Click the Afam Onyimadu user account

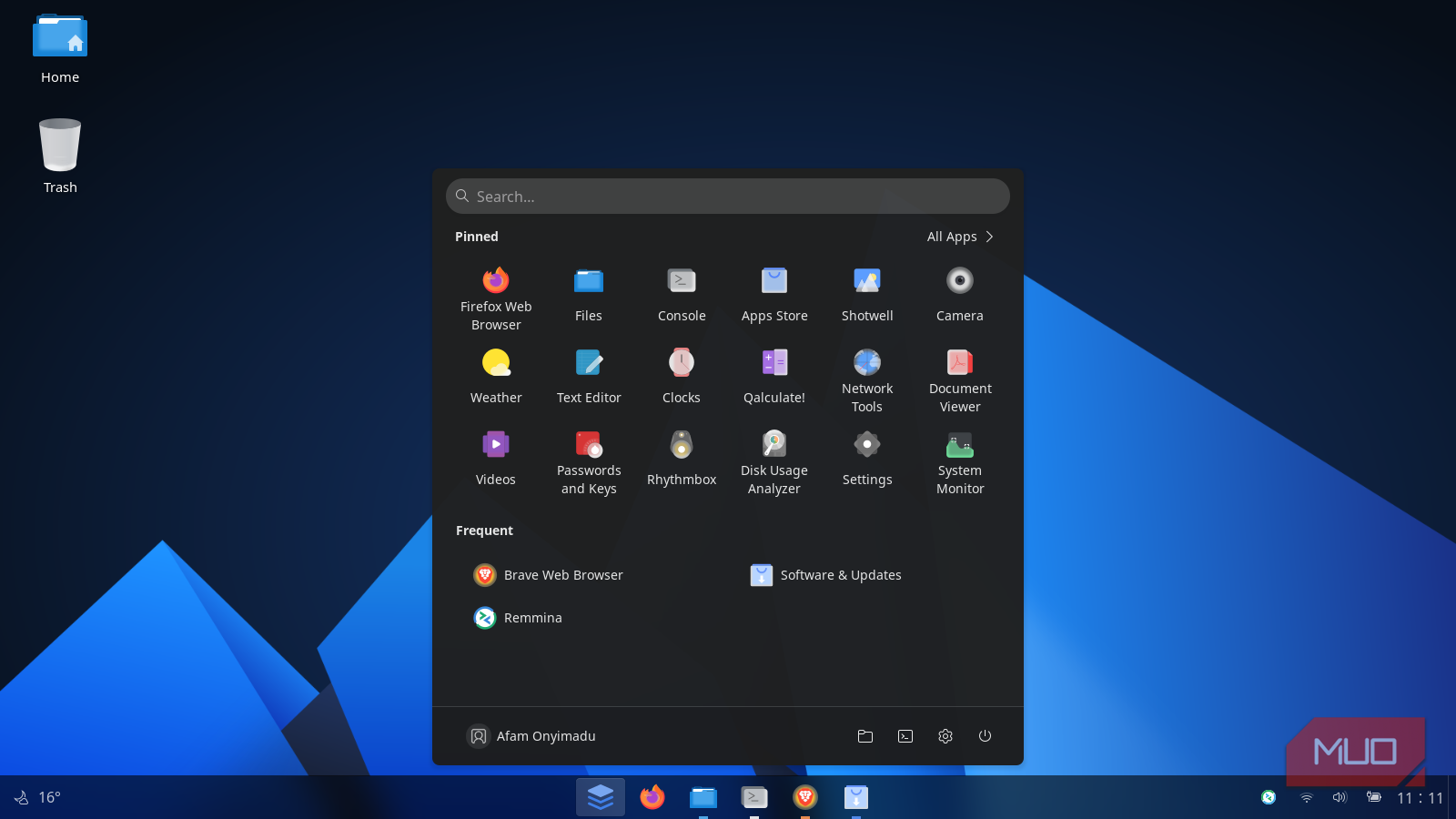coord(531,736)
